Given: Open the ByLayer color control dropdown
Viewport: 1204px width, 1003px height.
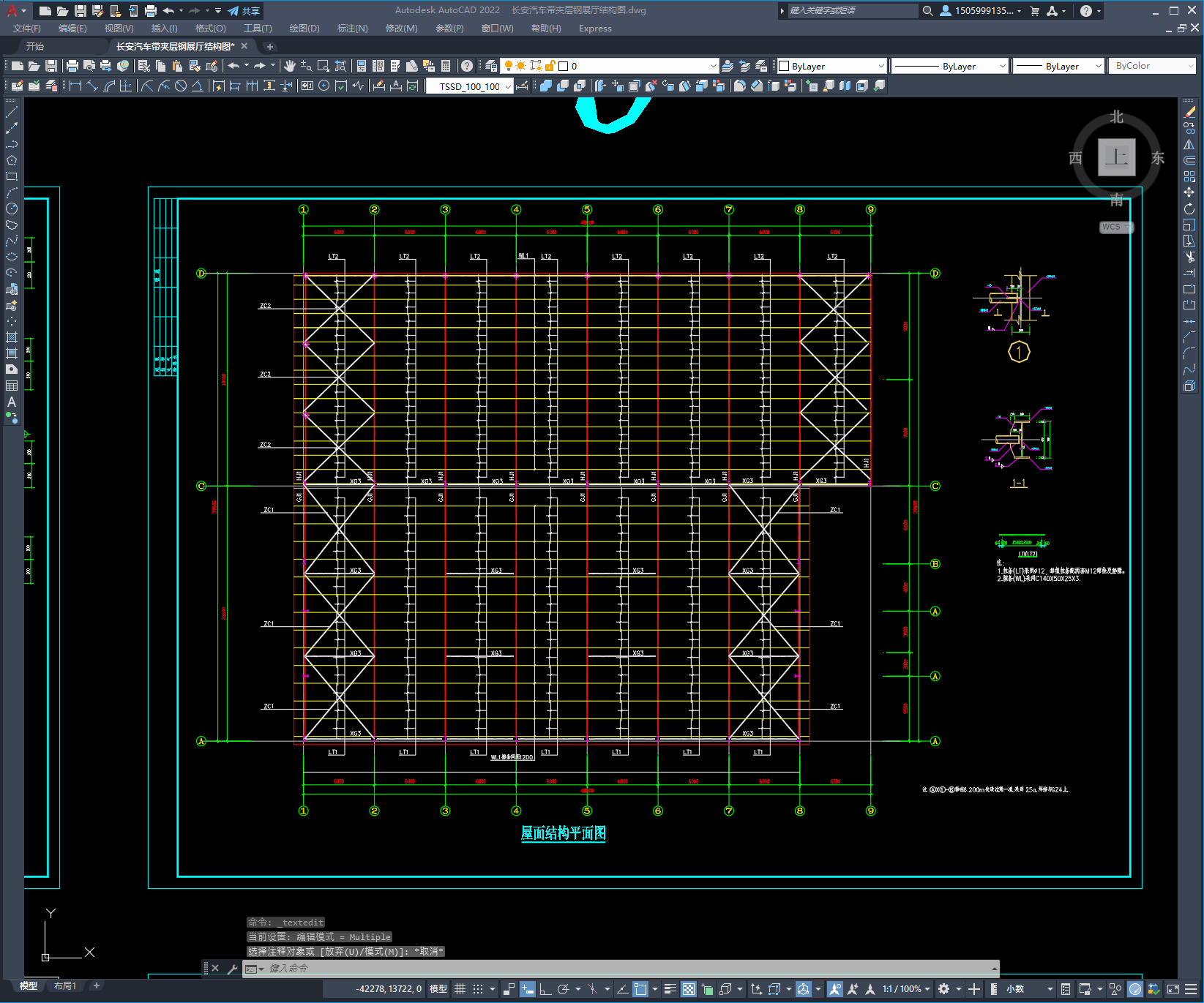Looking at the screenshot, I should (832, 66).
